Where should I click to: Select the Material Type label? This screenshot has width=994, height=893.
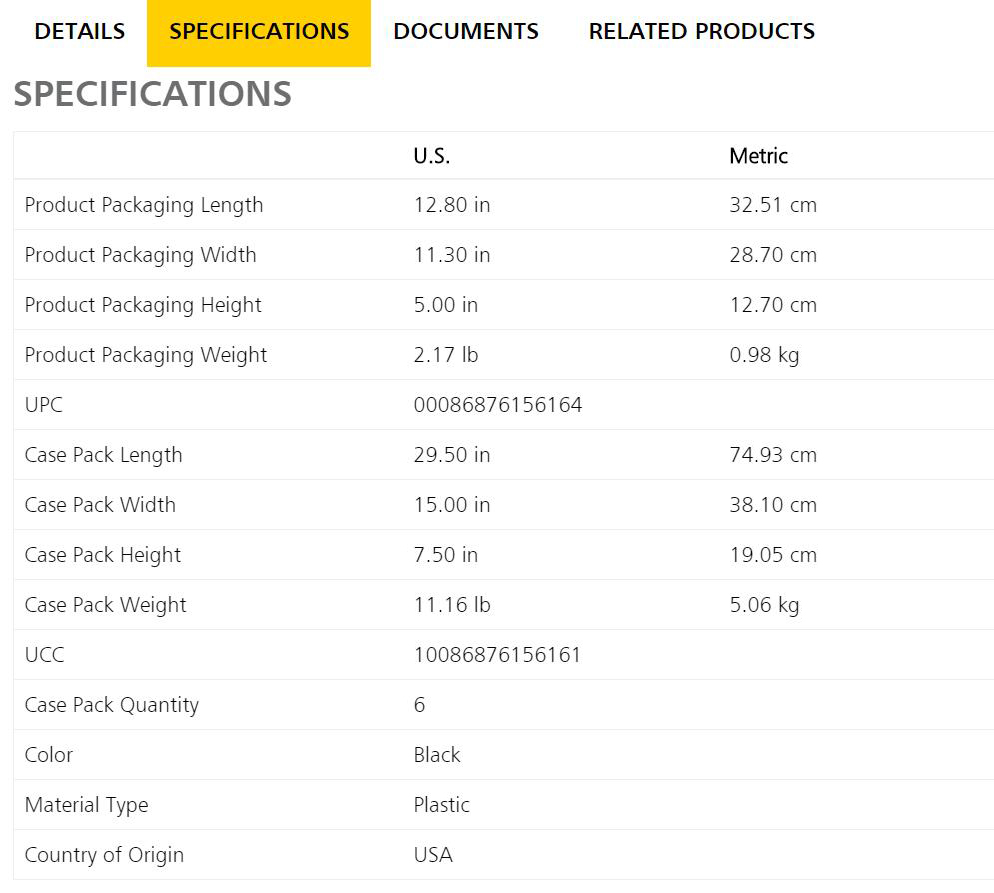click(x=86, y=806)
